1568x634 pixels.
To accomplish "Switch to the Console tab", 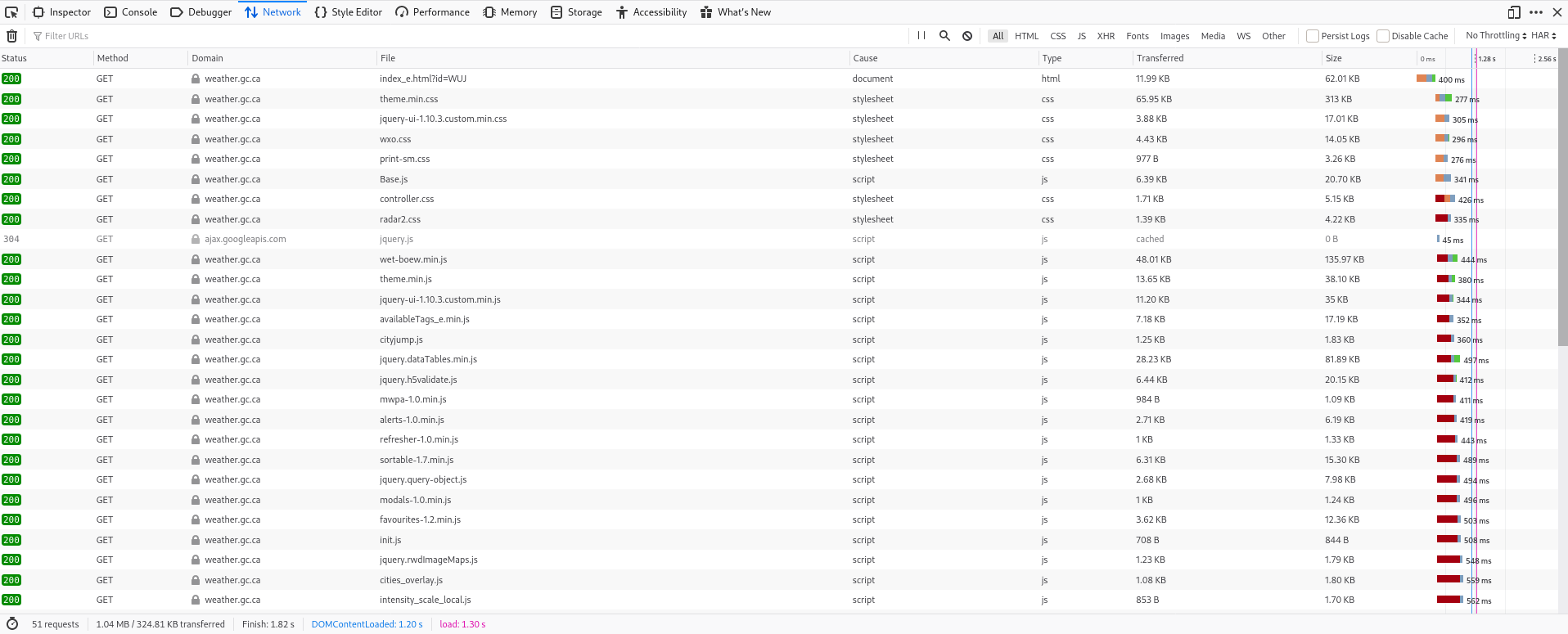I will tap(131, 12).
